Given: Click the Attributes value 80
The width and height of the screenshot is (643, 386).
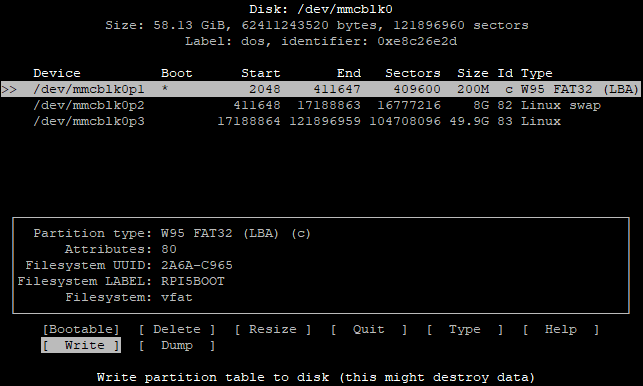Looking at the screenshot, I should coord(169,249).
